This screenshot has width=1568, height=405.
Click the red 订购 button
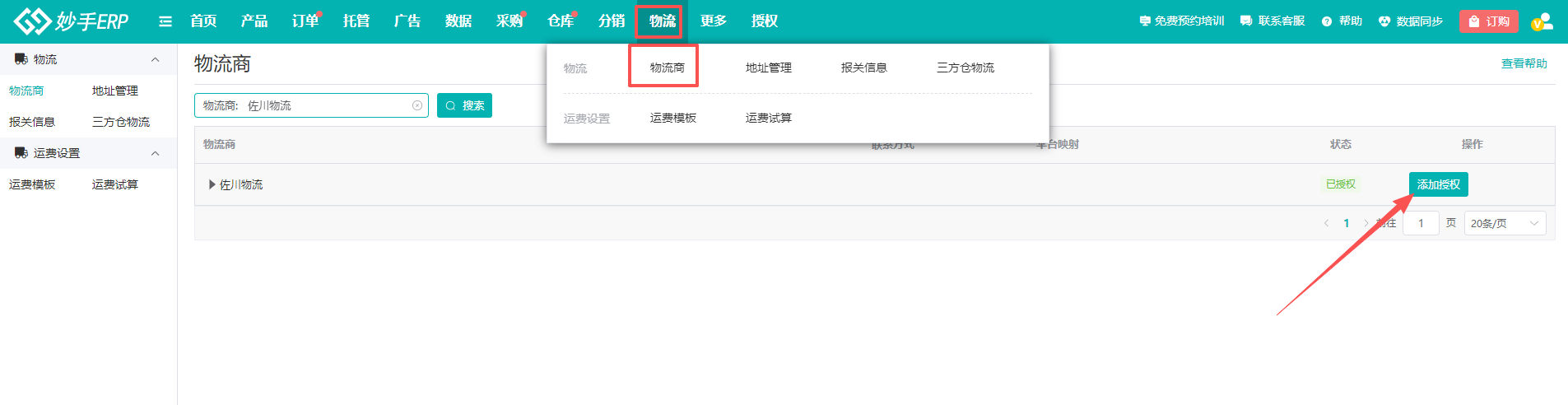pos(1489,21)
